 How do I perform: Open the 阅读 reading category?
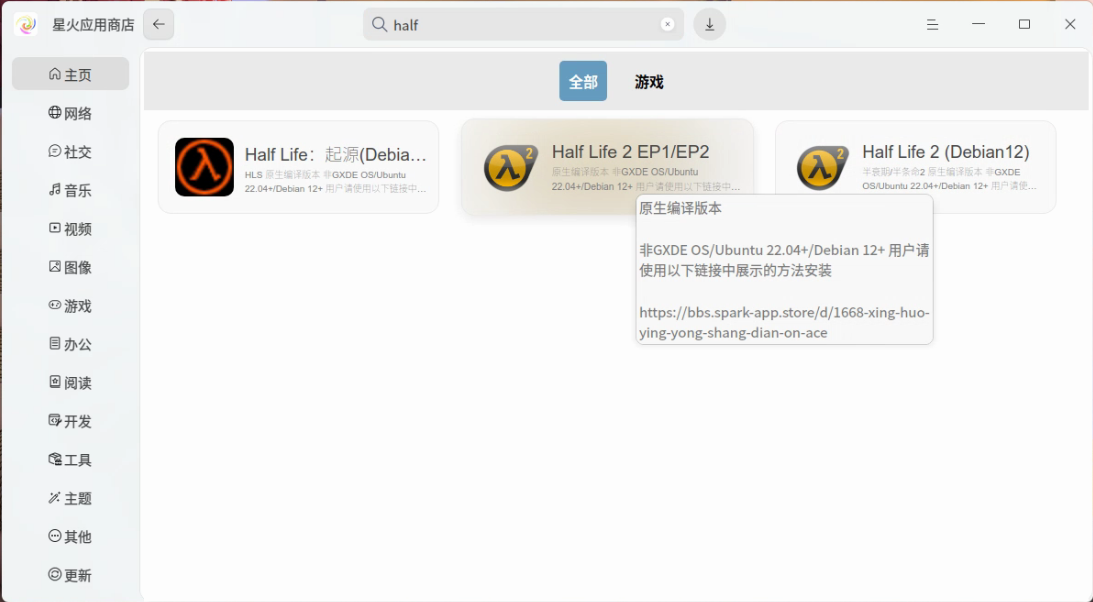tap(70, 383)
